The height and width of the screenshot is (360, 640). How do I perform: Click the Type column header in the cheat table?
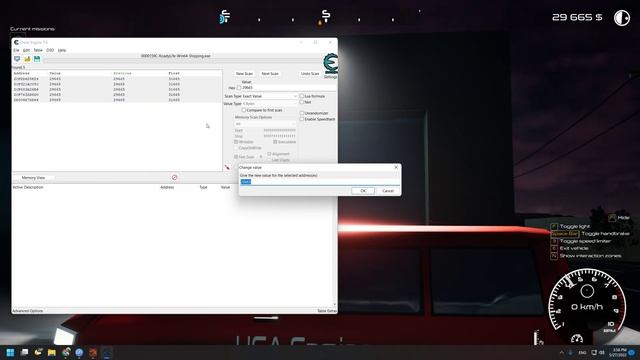(x=203, y=187)
